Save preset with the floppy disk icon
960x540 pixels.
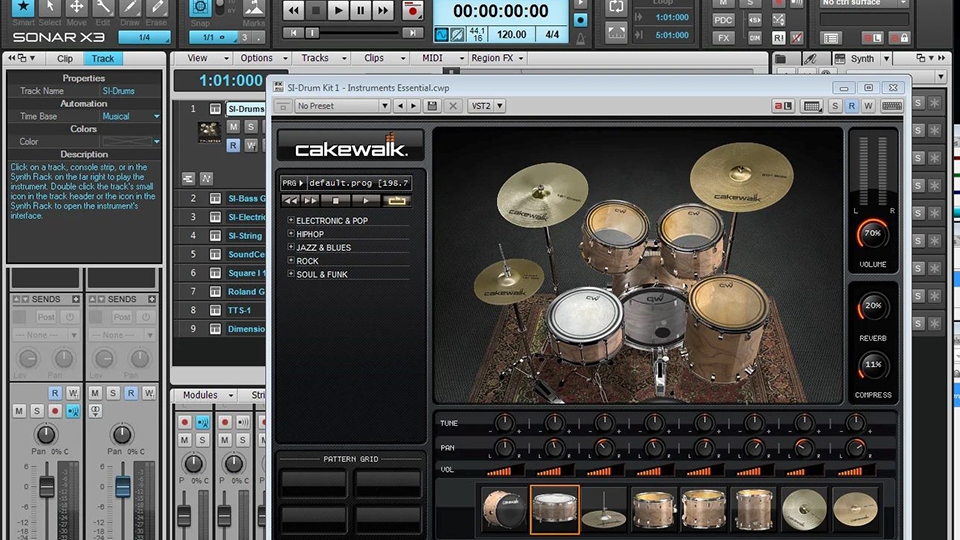pos(432,106)
